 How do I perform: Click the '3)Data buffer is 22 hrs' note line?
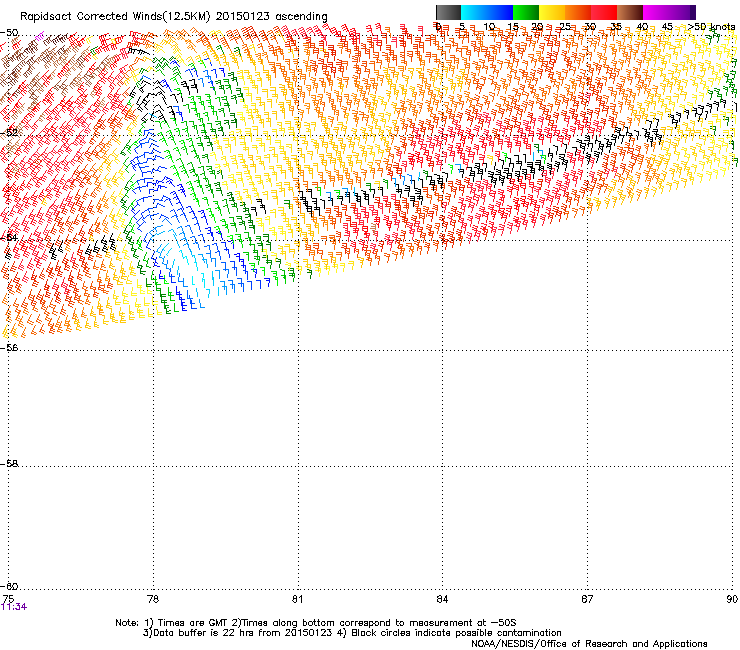(352, 633)
